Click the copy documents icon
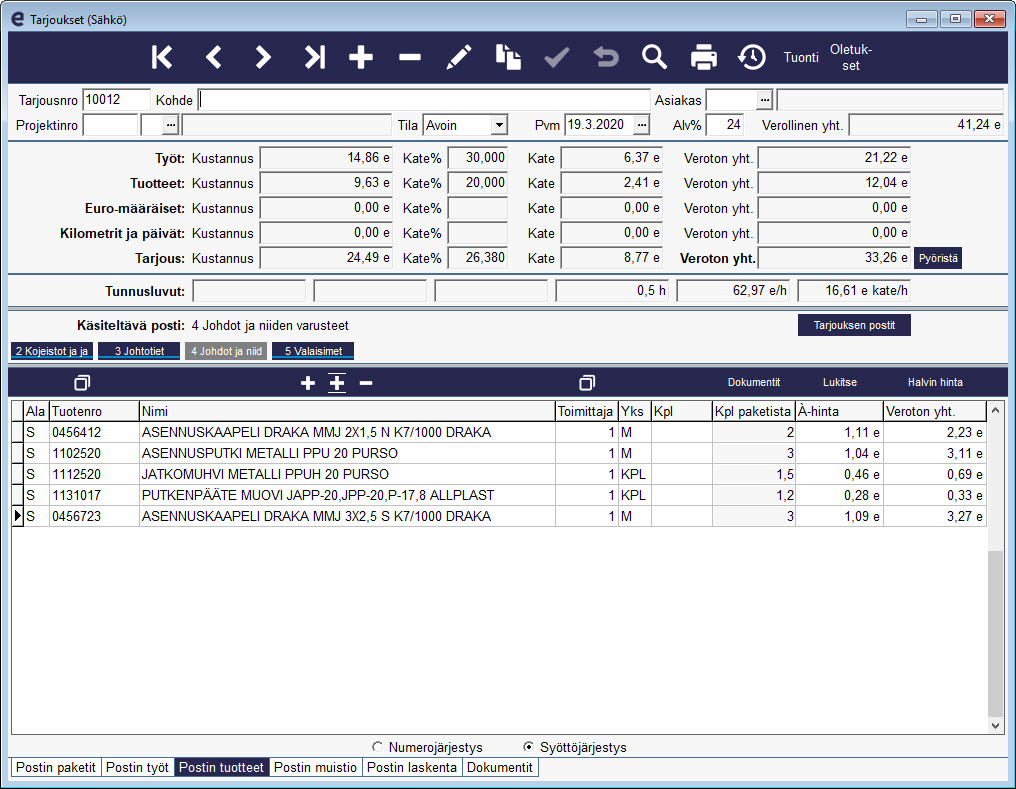This screenshot has width=1016, height=789. (508, 57)
